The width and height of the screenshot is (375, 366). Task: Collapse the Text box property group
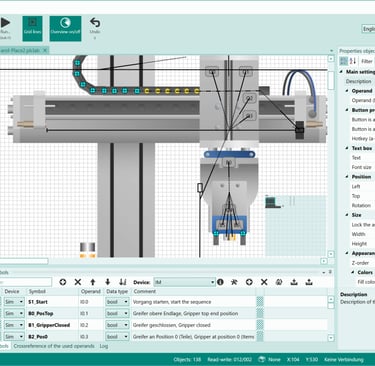coord(347,148)
